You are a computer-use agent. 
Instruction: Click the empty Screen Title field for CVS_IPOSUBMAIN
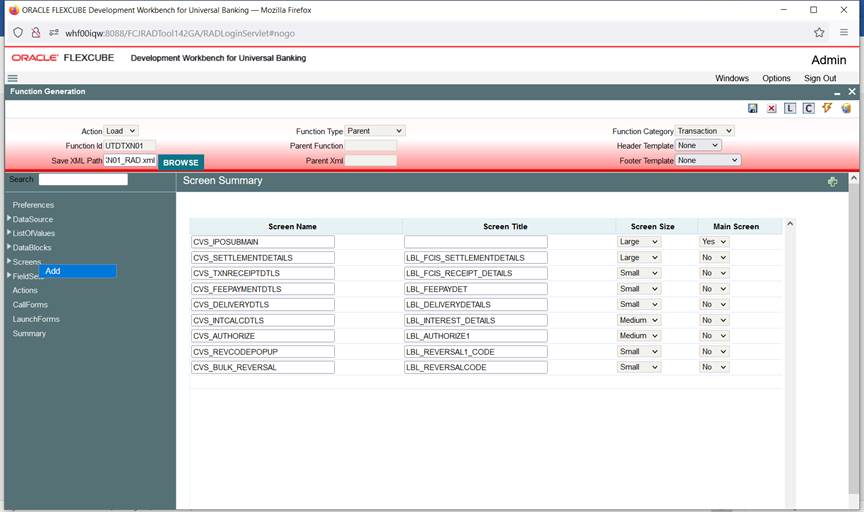[476, 242]
